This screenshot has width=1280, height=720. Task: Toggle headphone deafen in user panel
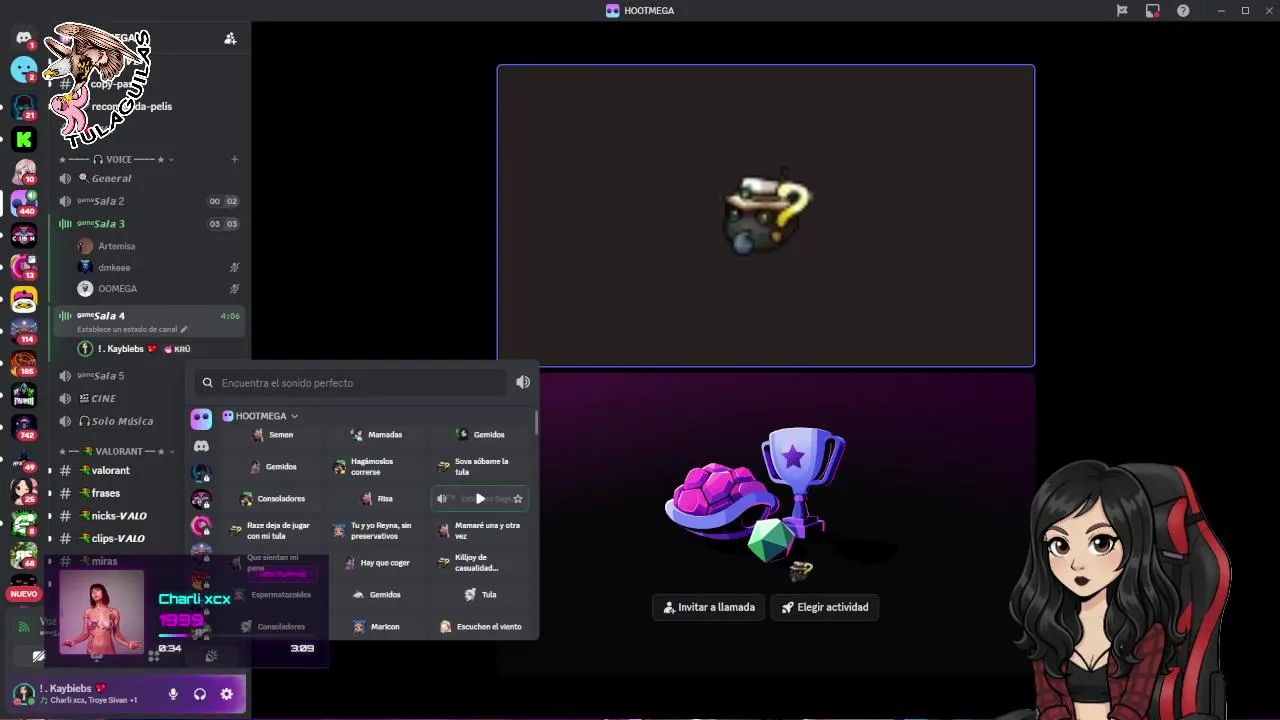point(200,694)
